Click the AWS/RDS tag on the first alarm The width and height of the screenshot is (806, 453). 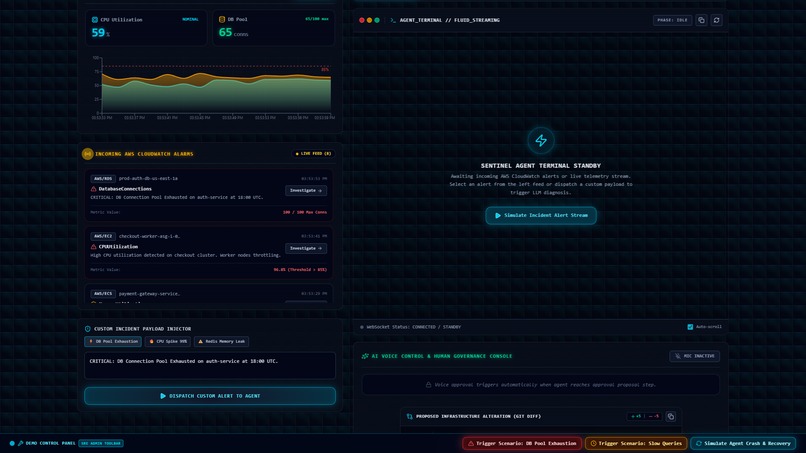[103, 178]
